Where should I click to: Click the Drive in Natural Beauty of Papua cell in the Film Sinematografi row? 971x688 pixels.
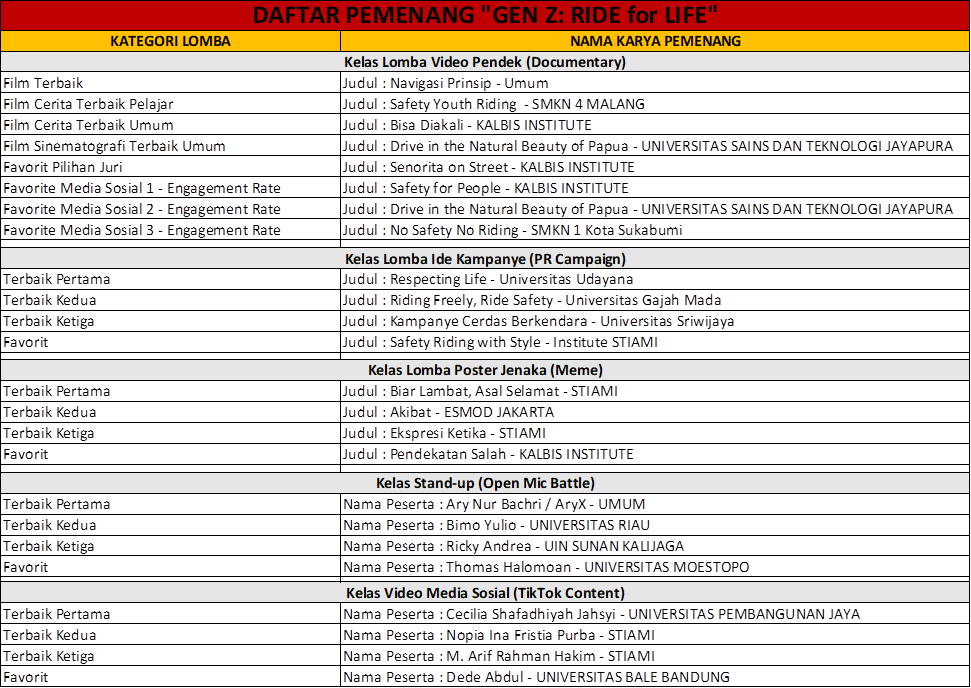[655, 146]
